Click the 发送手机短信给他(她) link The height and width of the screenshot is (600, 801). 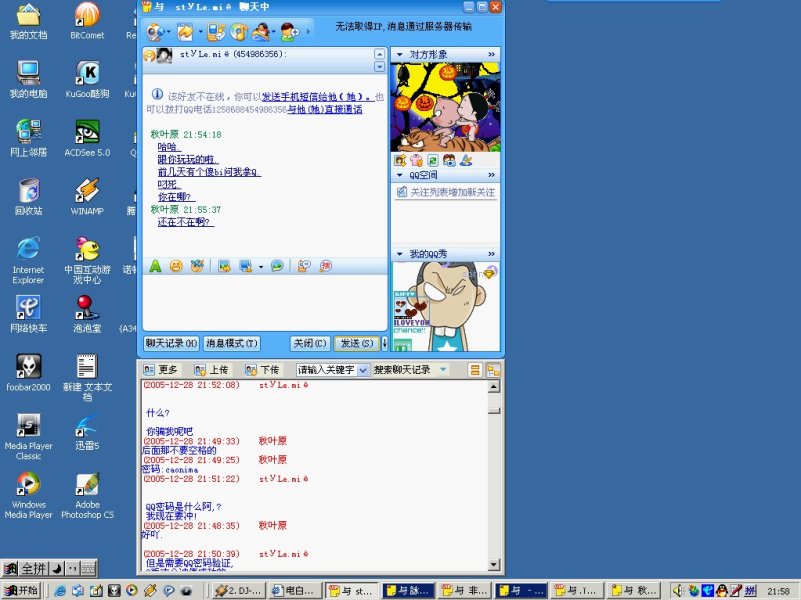click(318, 98)
